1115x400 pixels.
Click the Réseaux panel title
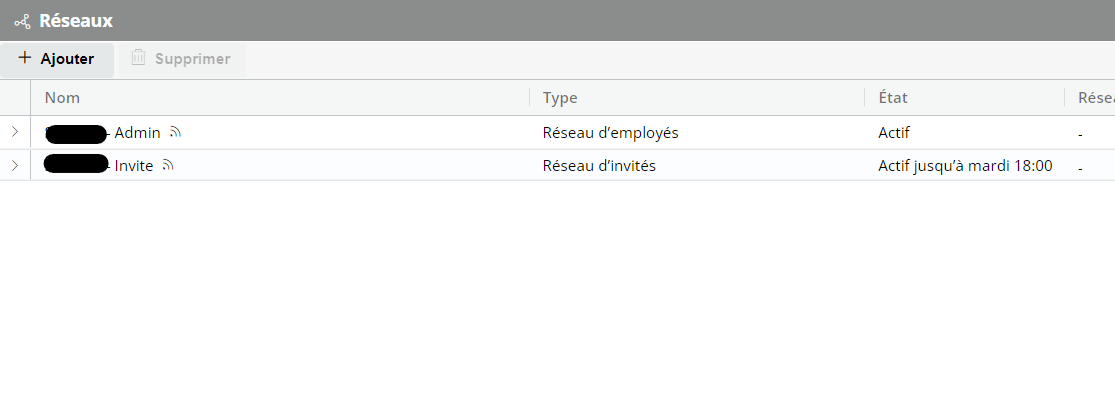[x=76, y=20]
